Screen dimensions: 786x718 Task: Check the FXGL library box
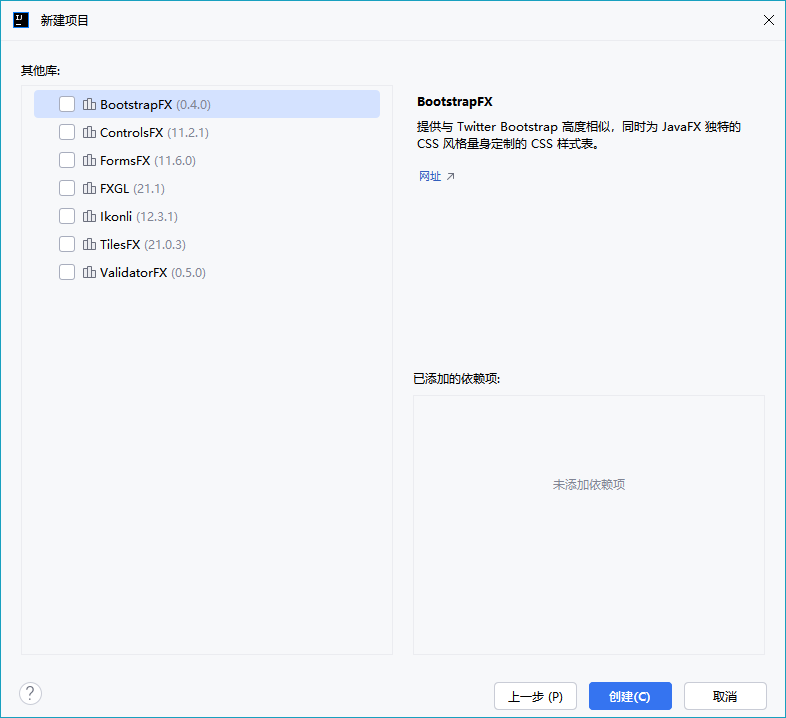click(67, 189)
